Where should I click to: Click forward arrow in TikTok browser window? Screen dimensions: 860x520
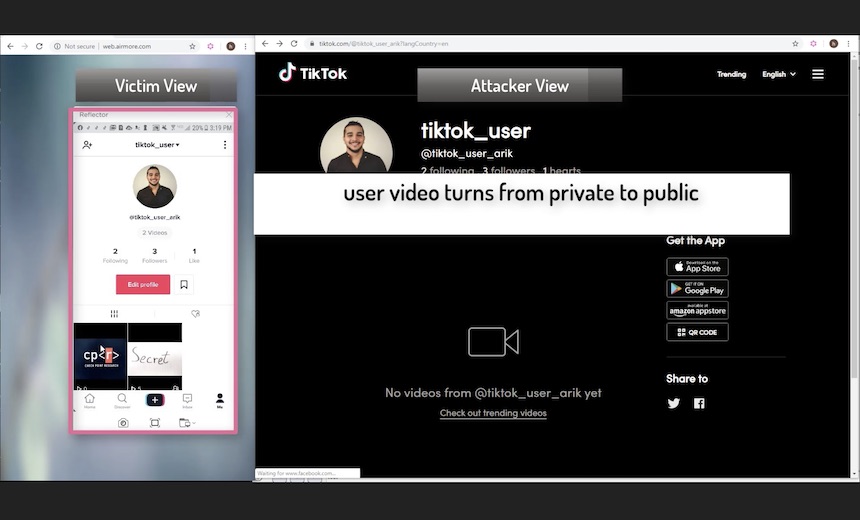pyautogui.click(x=279, y=43)
